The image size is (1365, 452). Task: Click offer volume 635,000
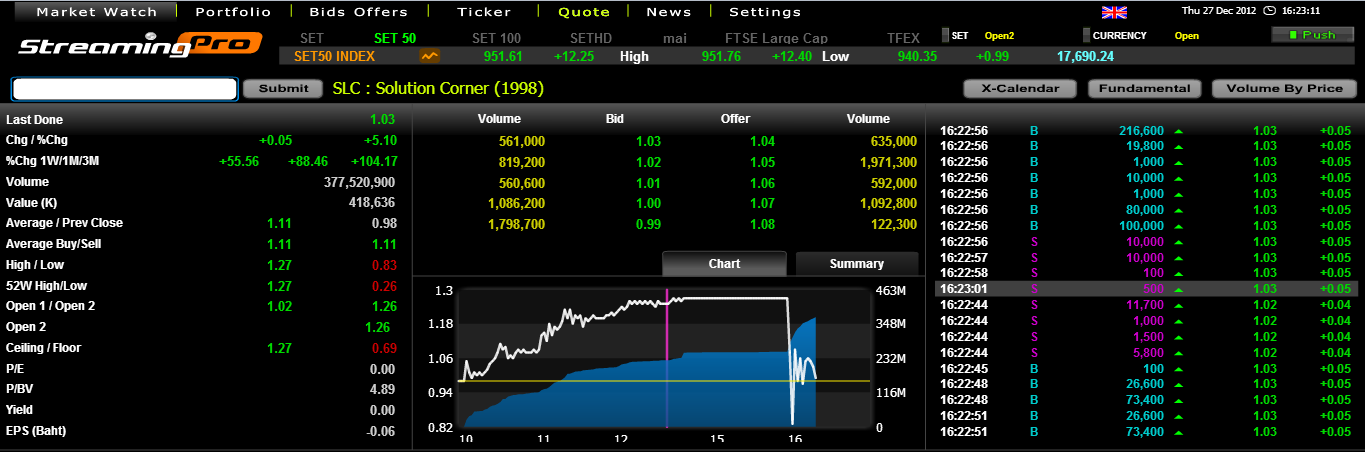pos(893,141)
